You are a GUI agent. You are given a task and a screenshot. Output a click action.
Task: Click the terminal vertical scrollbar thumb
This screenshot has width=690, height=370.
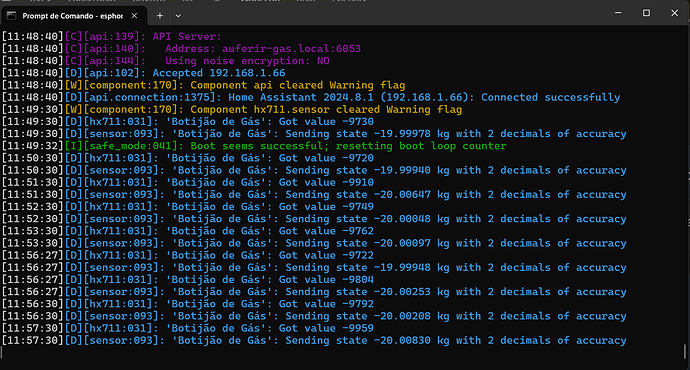point(685,351)
